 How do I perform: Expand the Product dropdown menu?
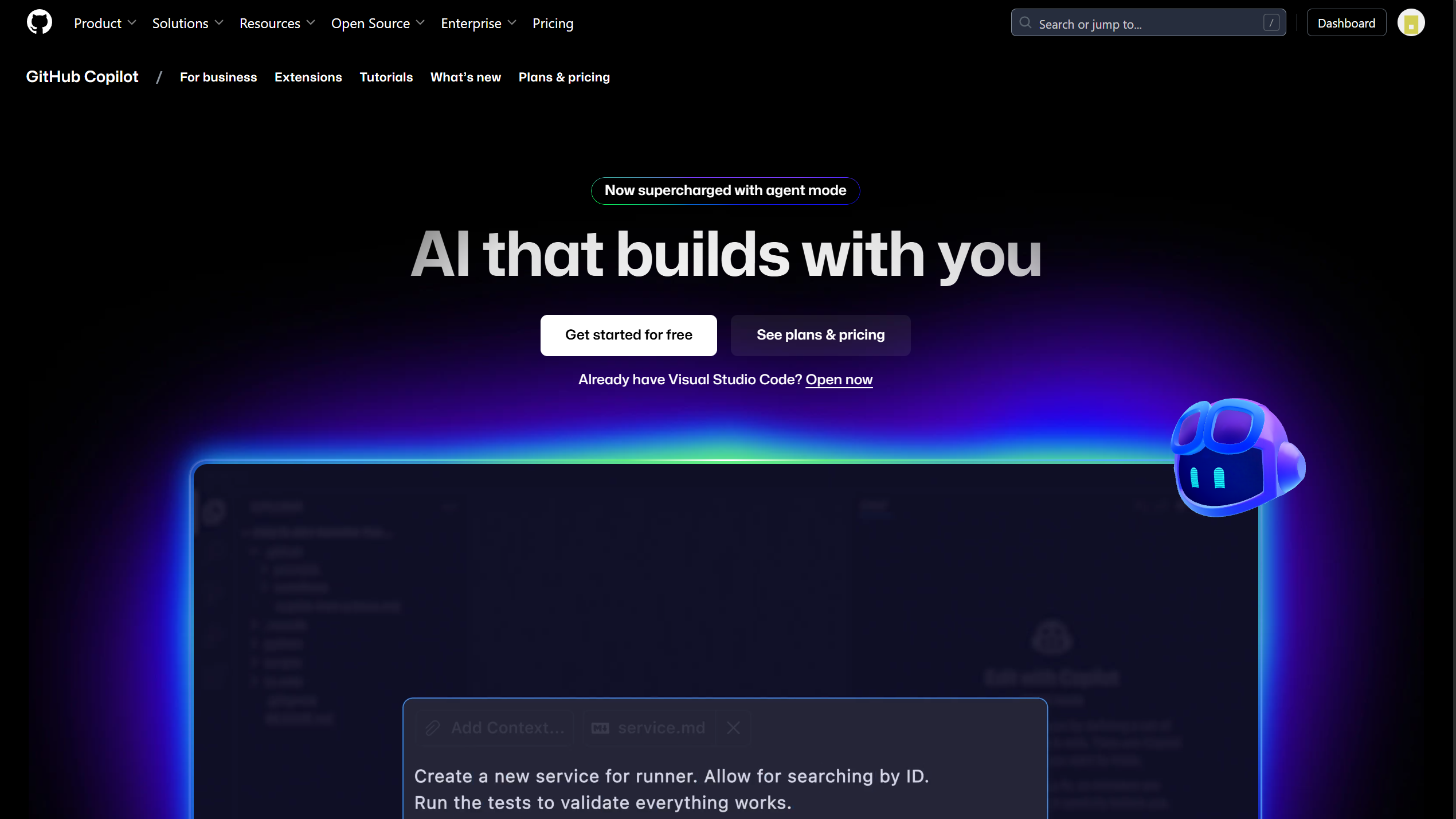(x=105, y=24)
